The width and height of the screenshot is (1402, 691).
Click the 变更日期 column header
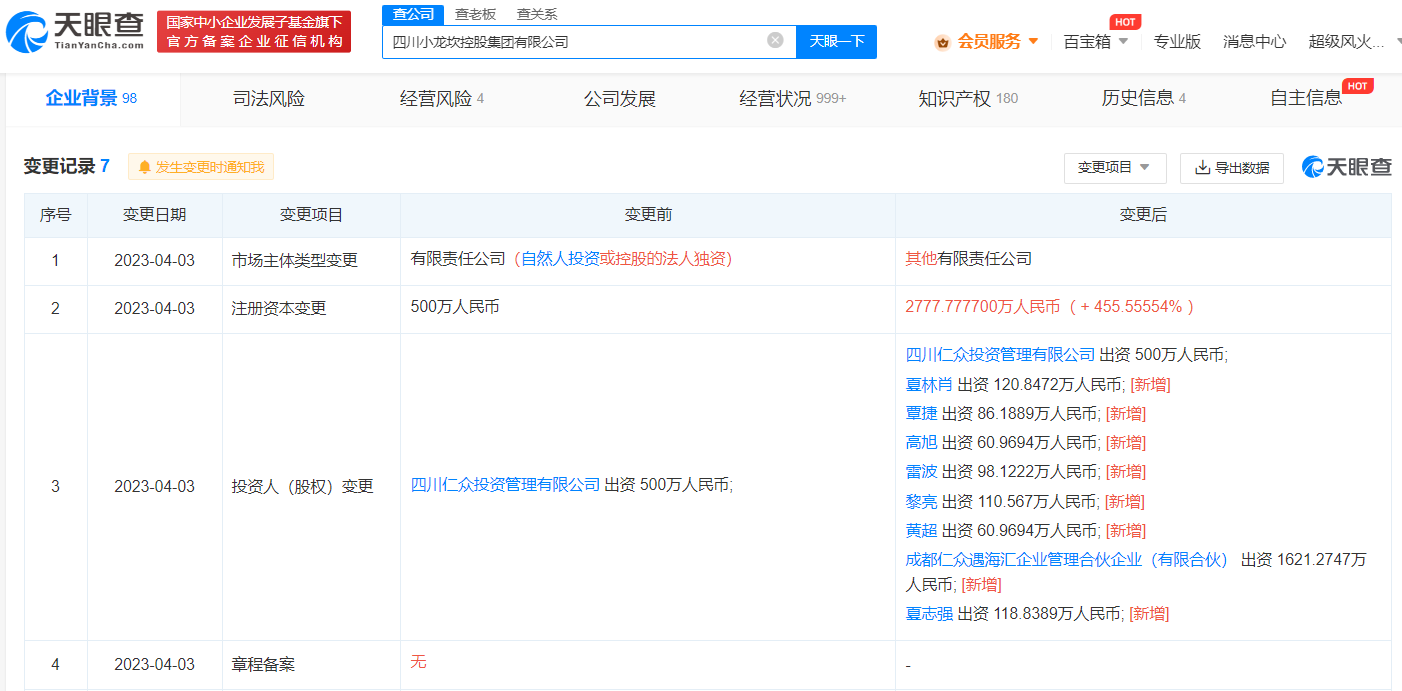[154, 215]
